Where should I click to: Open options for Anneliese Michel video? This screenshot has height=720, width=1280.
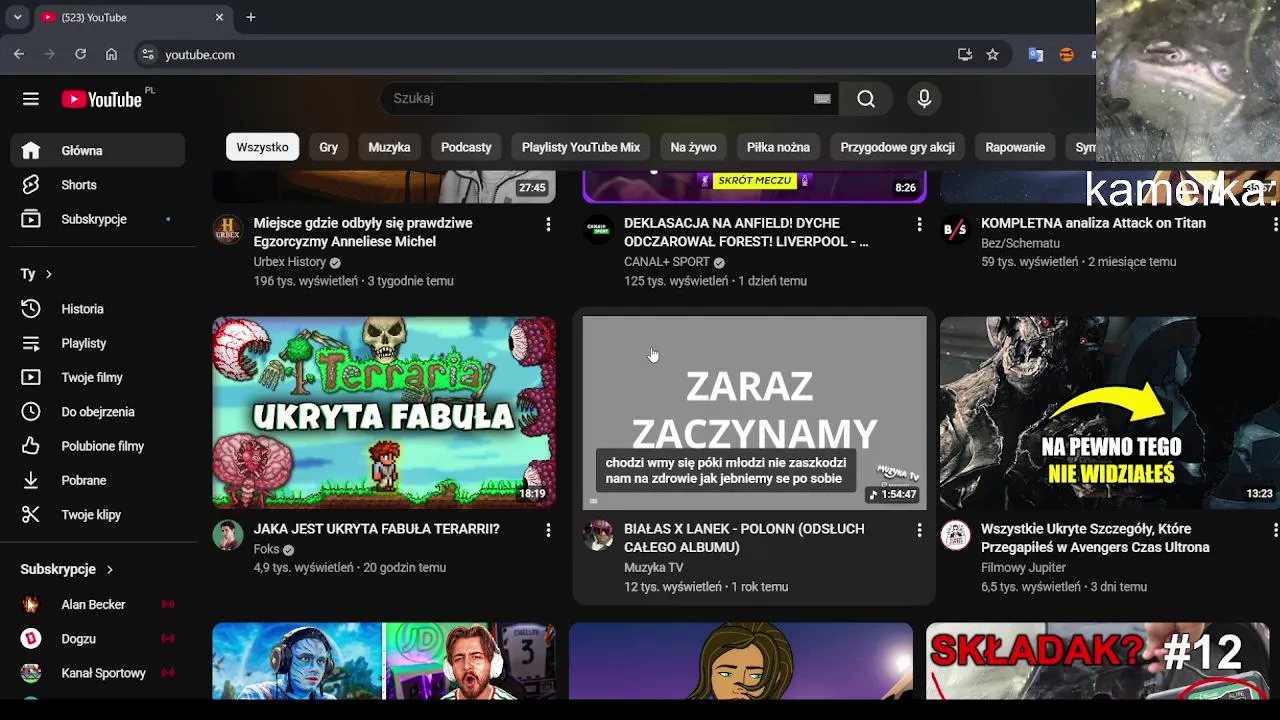pos(548,225)
